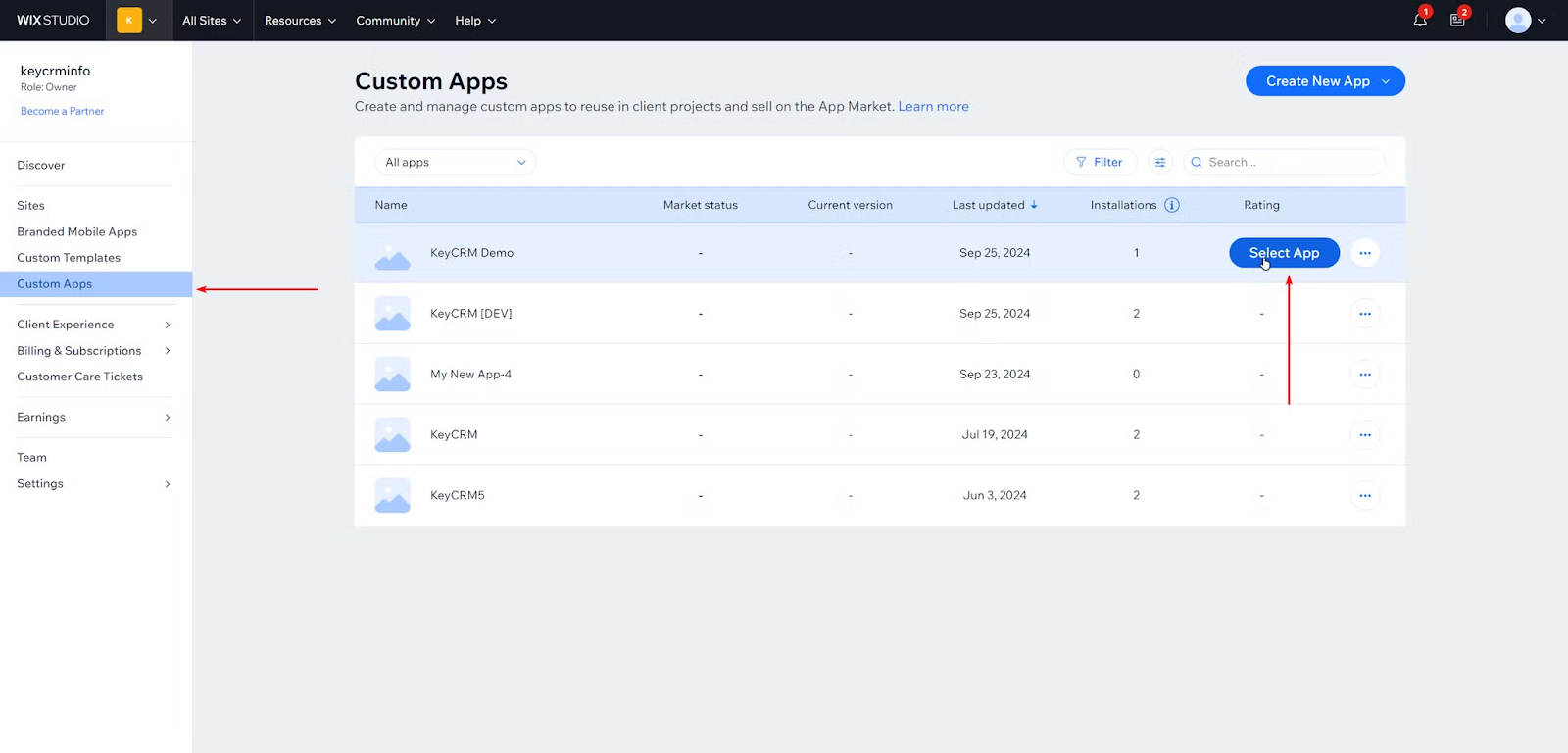
Task: Click the My New App-4 name
Action: 470,375
